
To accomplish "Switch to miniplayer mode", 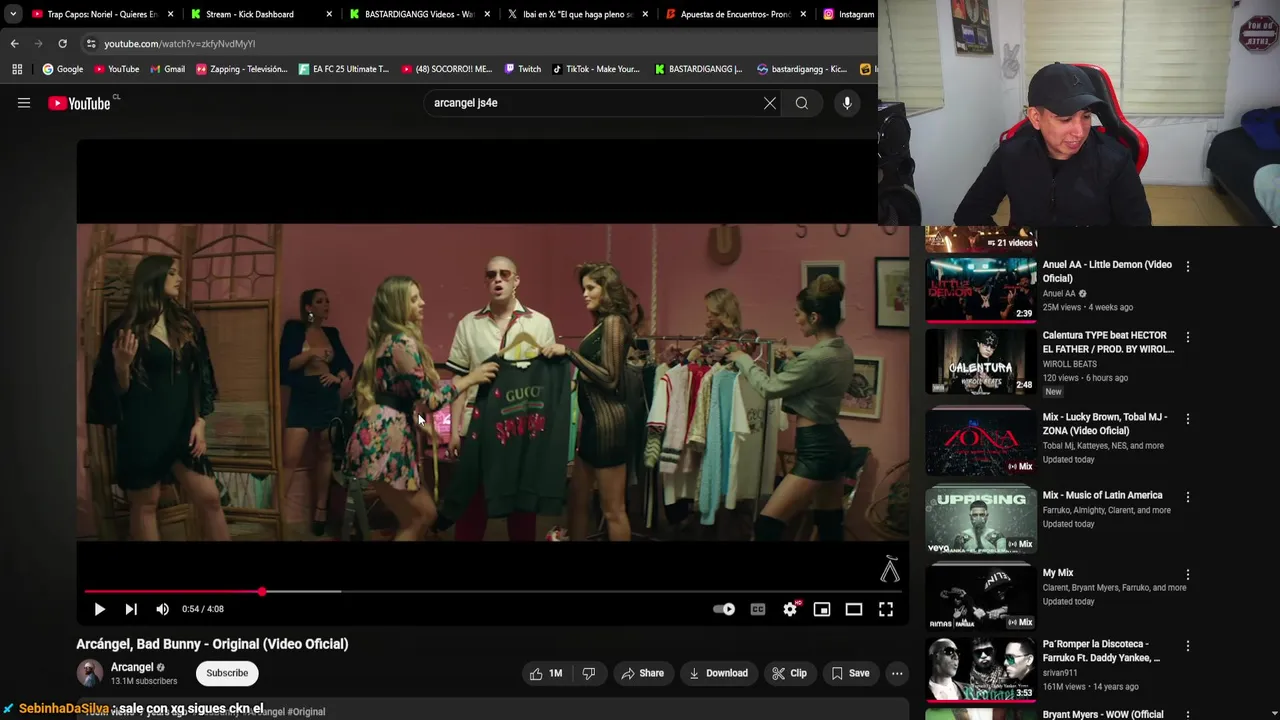I will 822,609.
